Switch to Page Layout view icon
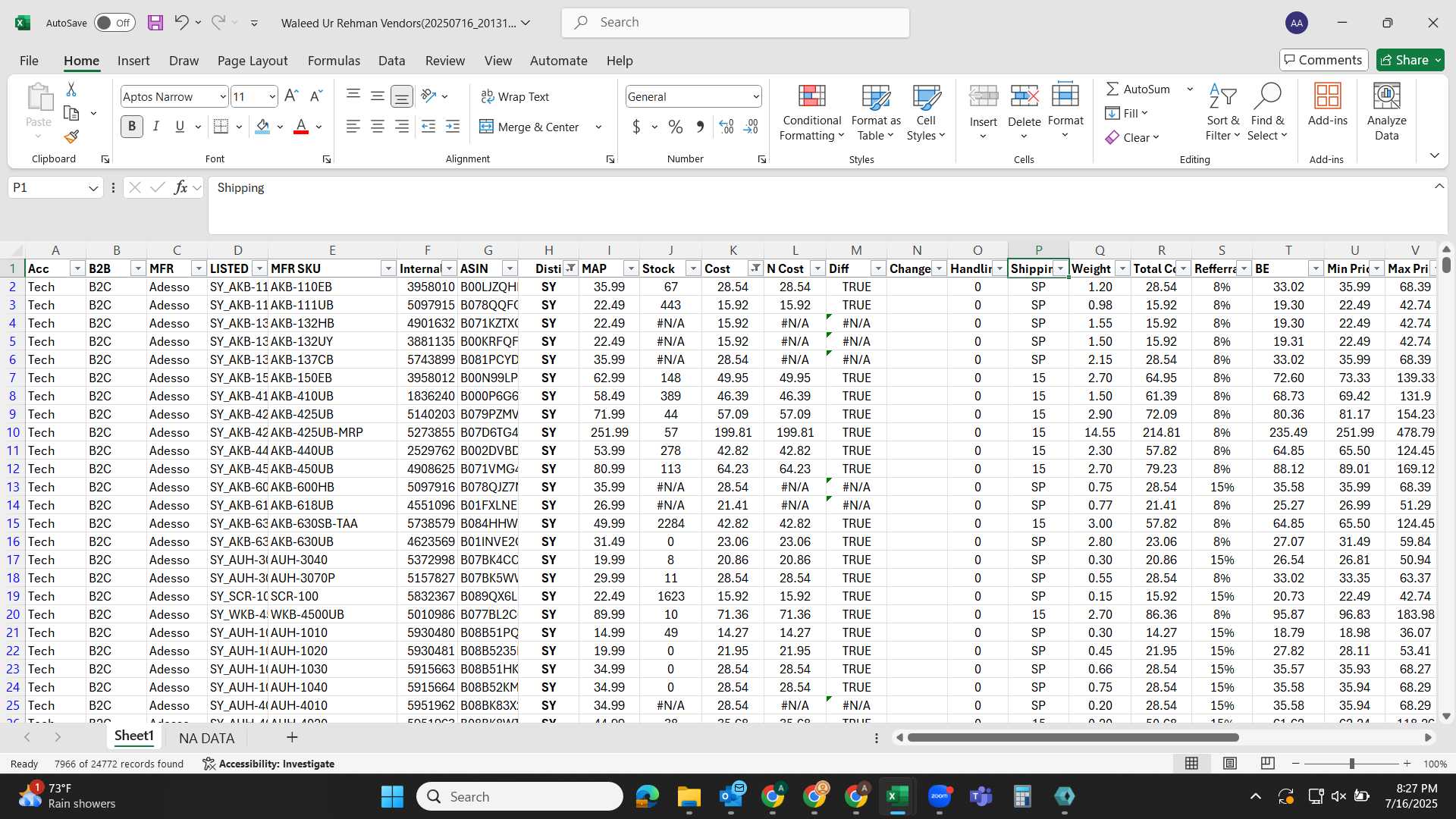Screen dimensions: 1456x819 coord(1230,763)
